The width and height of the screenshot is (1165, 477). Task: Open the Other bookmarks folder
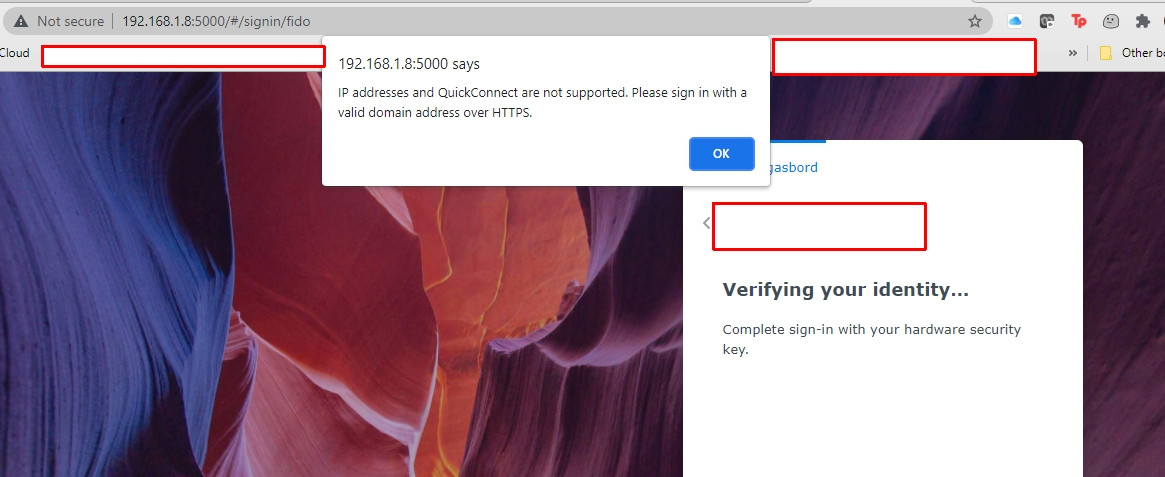tap(1131, 53)
